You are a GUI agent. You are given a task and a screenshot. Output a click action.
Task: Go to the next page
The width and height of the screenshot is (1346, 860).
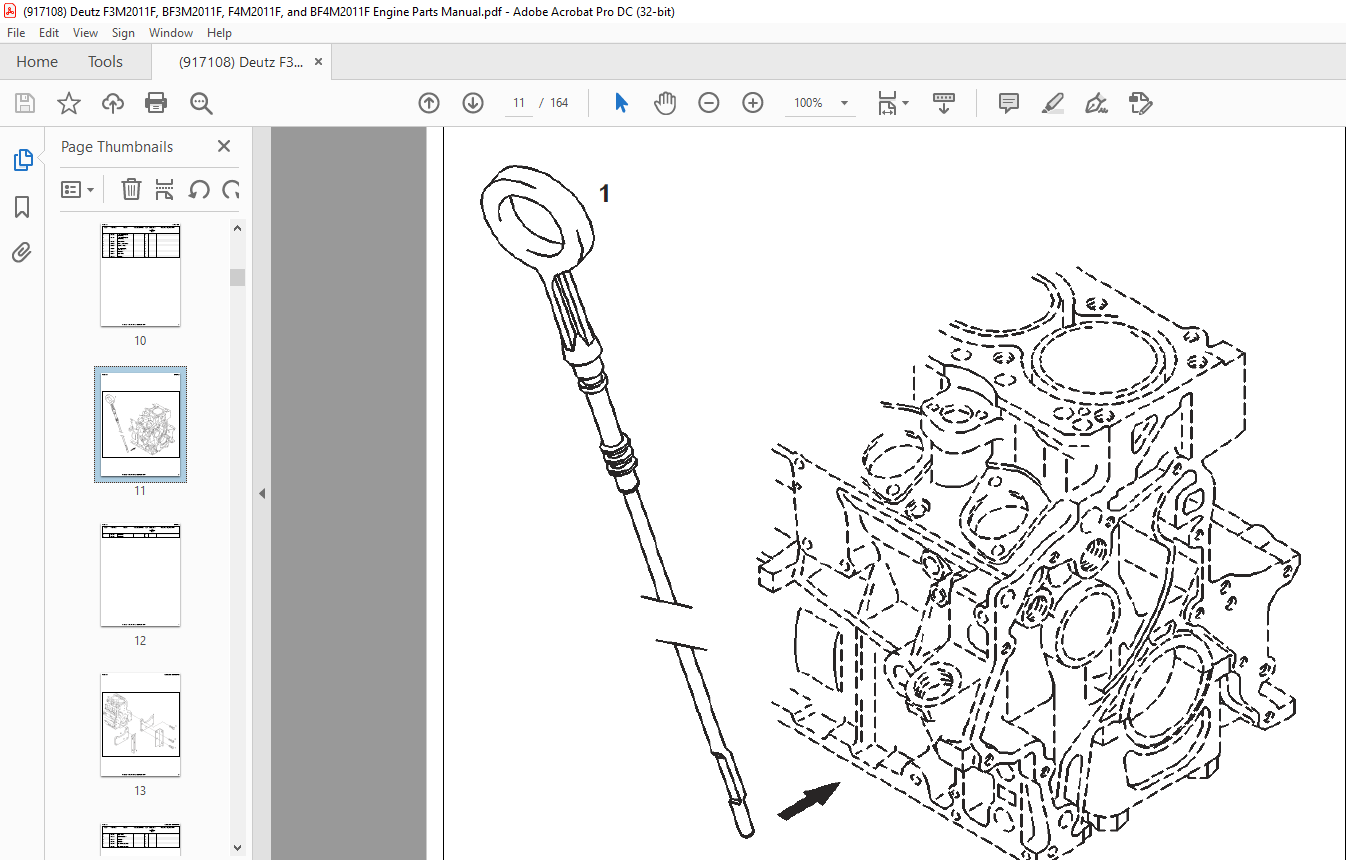click(473, 103)
